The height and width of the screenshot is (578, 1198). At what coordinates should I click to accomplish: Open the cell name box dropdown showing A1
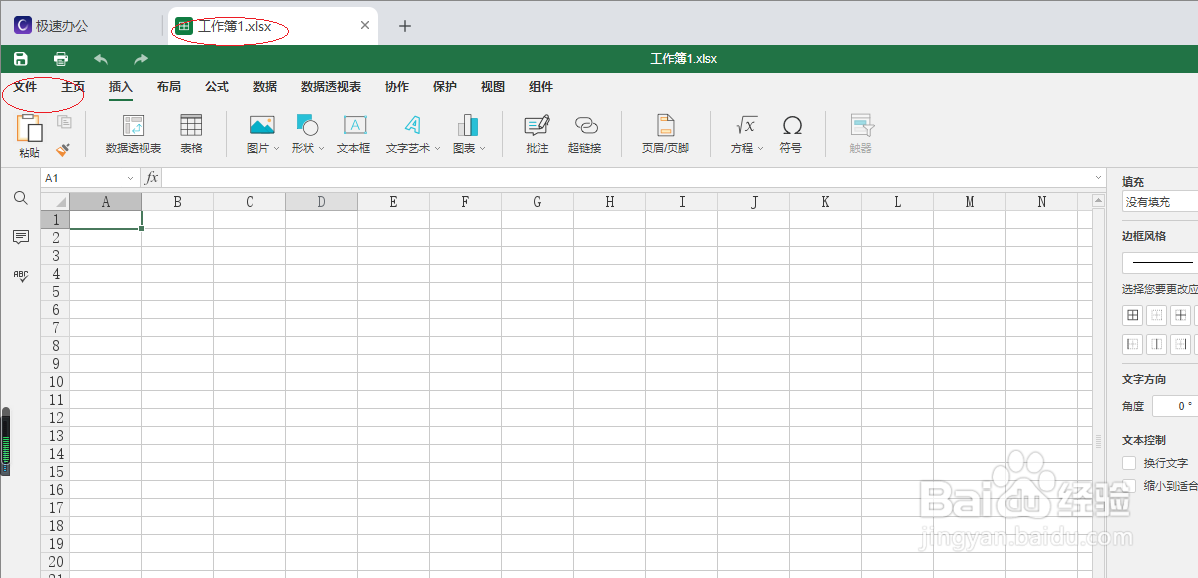[130, 177]
